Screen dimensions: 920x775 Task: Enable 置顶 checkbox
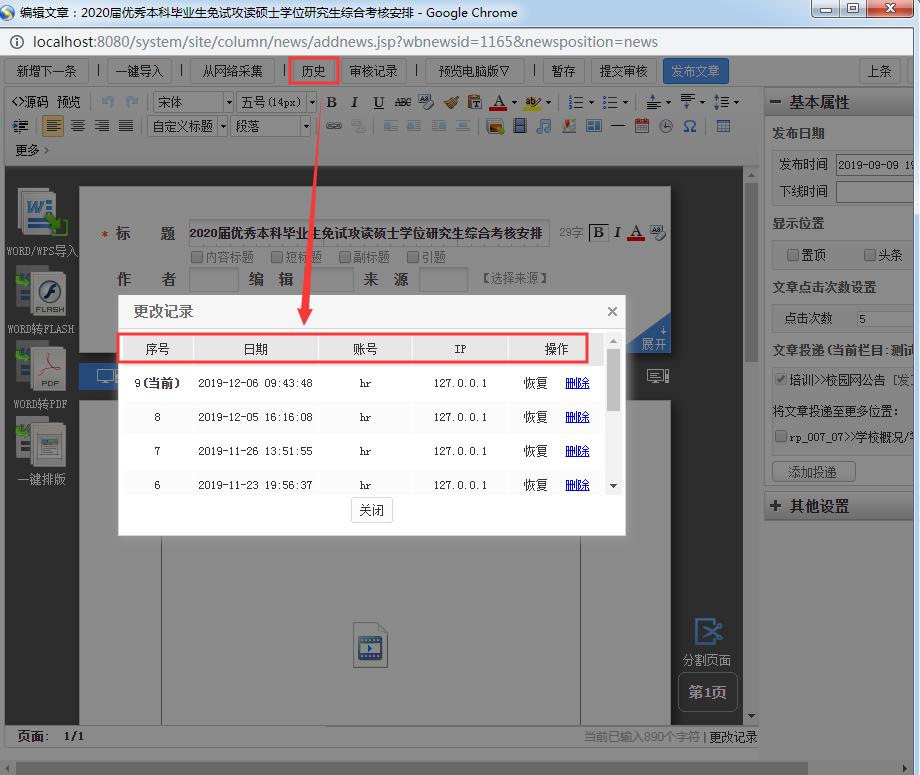click(x=793, y=255)
